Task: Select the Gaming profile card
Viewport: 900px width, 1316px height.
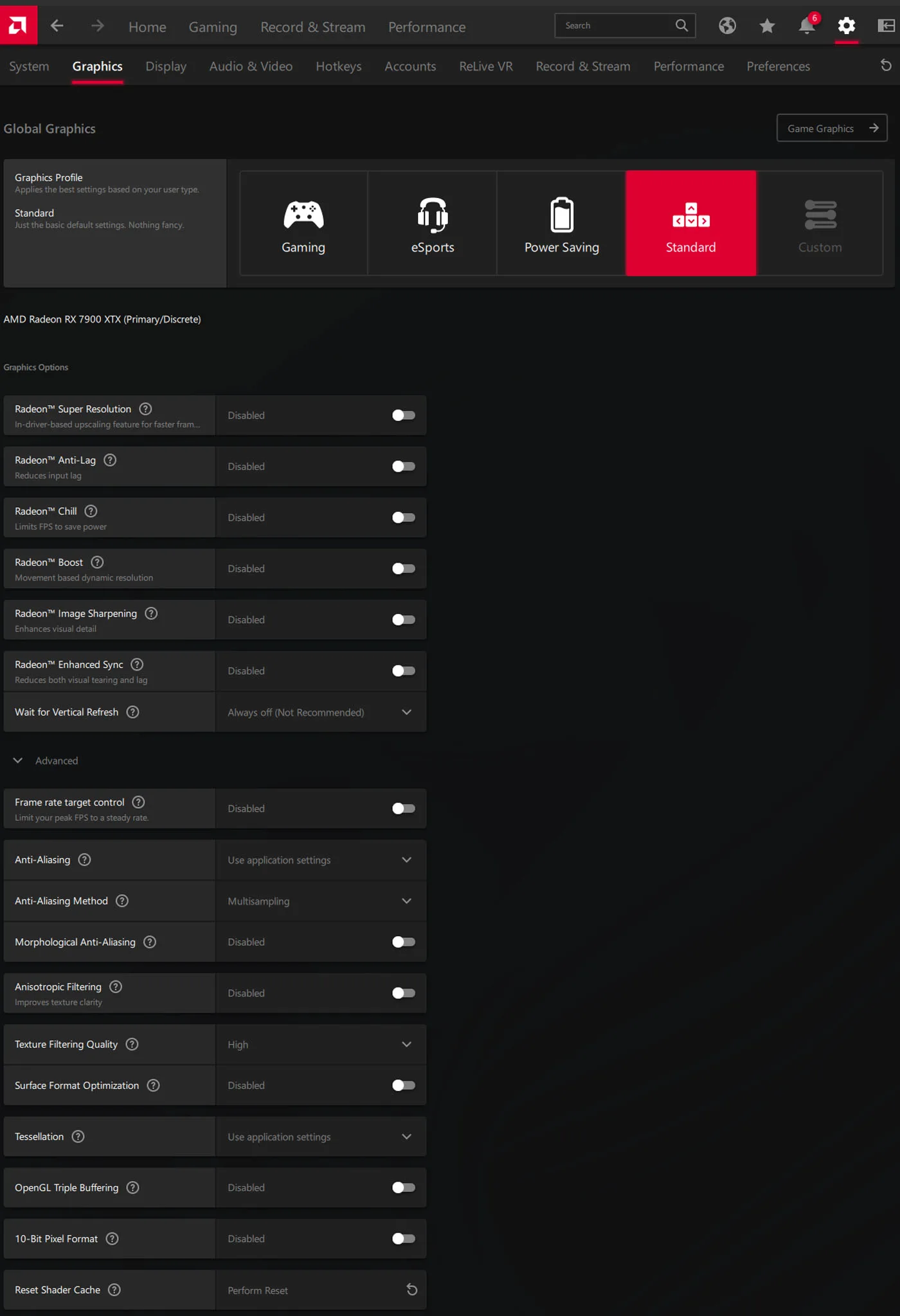Action: [303, 223]
